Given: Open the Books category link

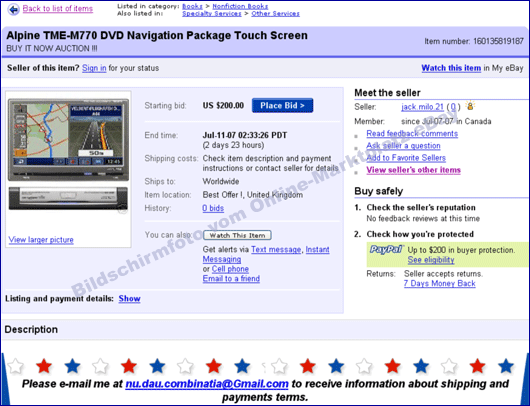Looking at the screenshot, I should tap(192, 6).
